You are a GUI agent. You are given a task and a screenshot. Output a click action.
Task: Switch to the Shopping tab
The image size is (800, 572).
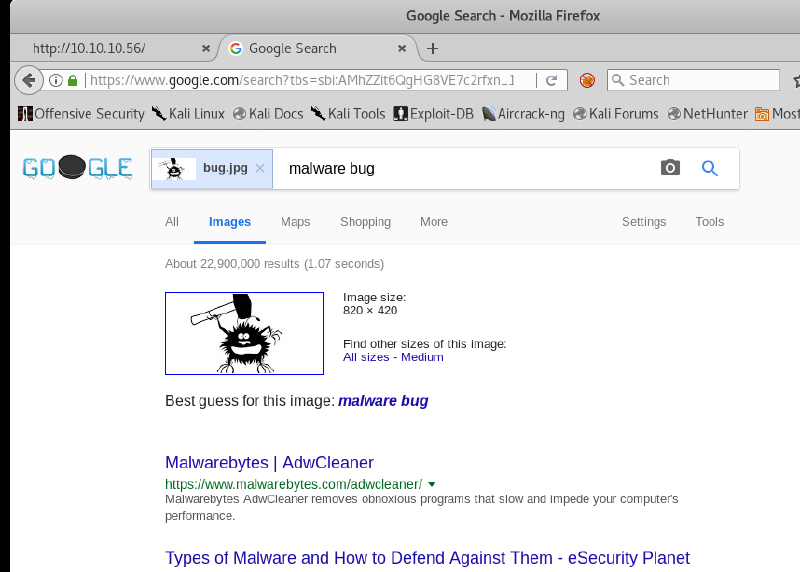point(365,222)
